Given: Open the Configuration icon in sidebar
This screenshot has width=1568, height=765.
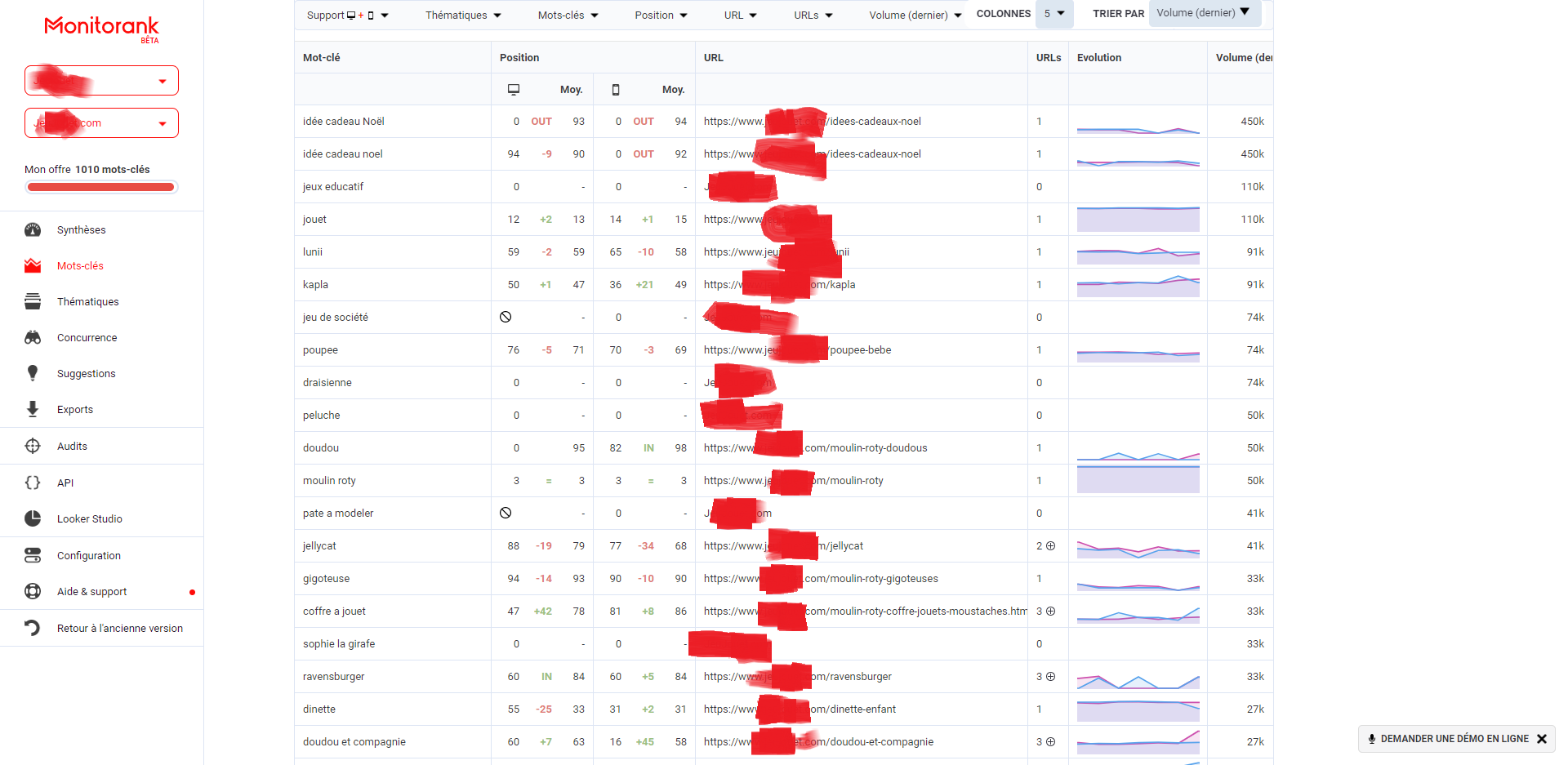Looking at the screenshot, I should [x=33, y=555].
